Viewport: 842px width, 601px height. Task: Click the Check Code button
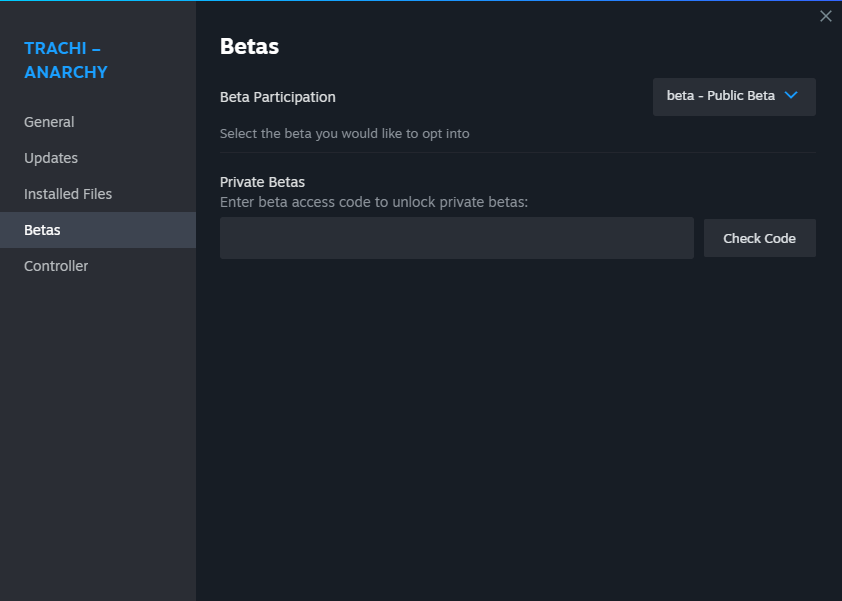point(759,238)
